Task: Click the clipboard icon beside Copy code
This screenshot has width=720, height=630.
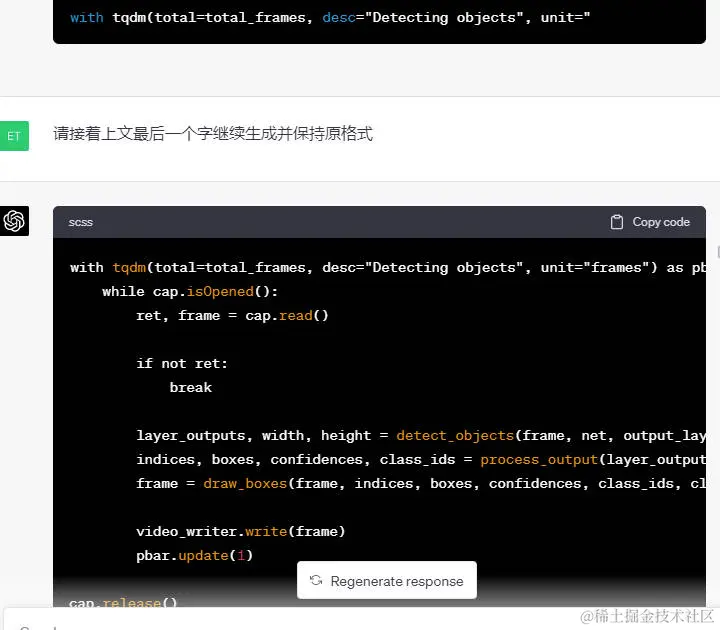Action: [617, 222]
